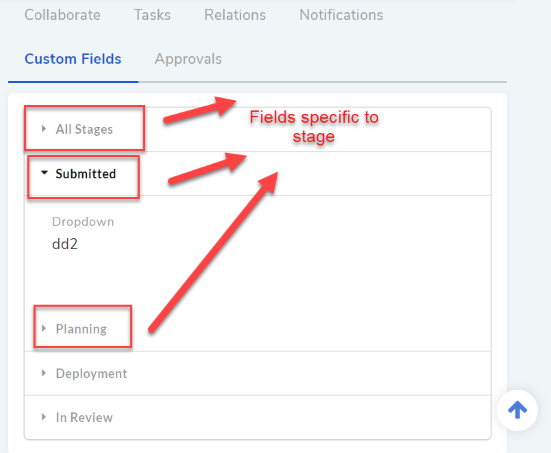The height and width of the screenshot is (453, 551).
Task: Switch to the Tasks tab
Action: pyautogui.click(x=153, y=15)
